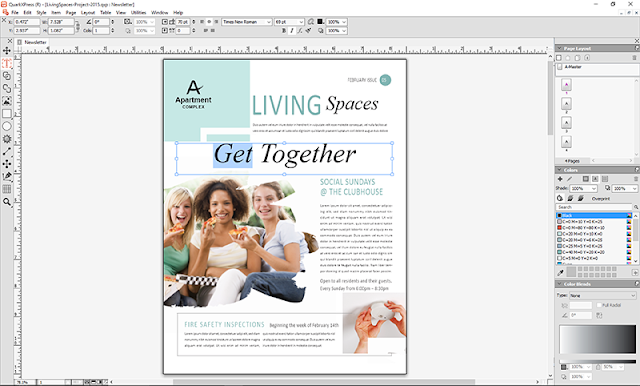The height and width of the screenshot is (386, 640).
Task: Select the Starburst tool
Action: tap(7, 139)
